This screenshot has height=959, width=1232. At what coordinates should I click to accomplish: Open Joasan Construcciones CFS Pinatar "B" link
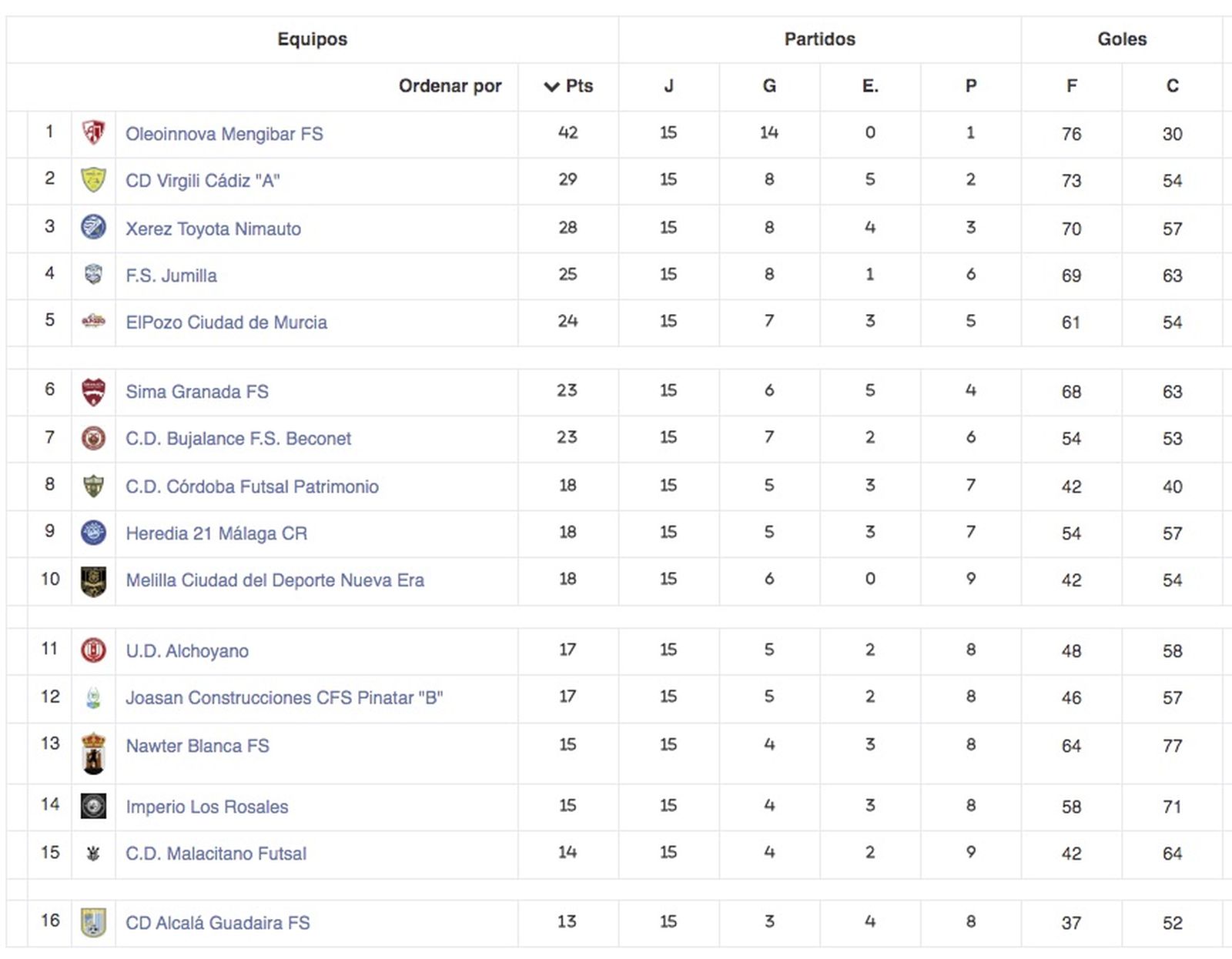[284, 698]
